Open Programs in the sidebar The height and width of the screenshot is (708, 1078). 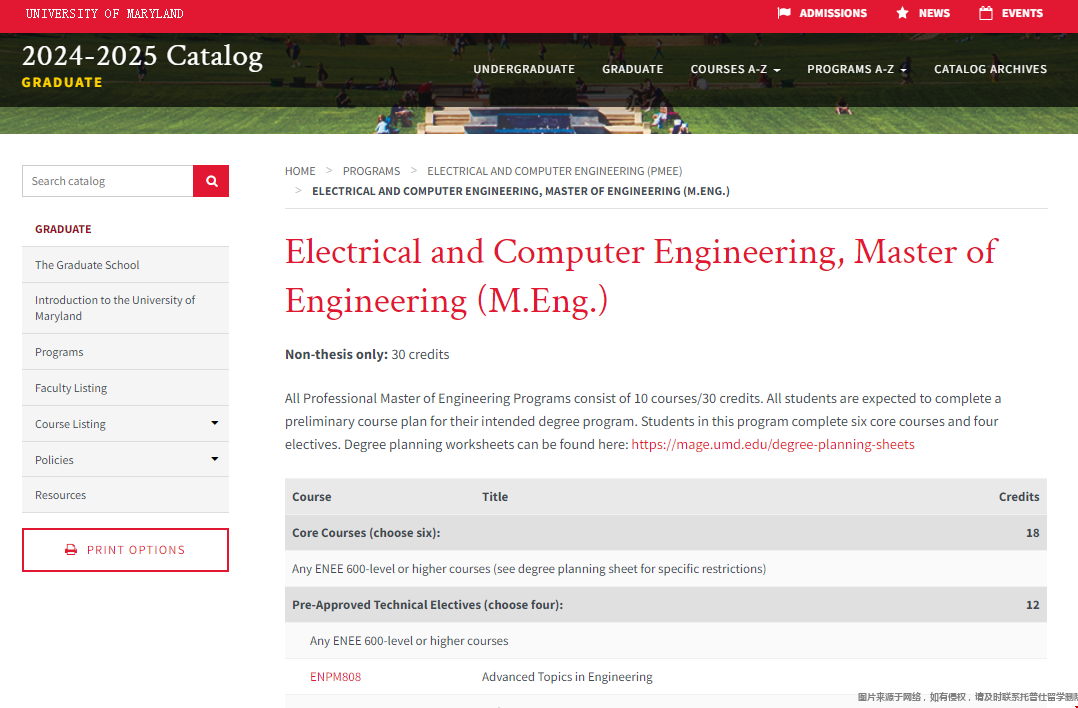tap(125, 352)
